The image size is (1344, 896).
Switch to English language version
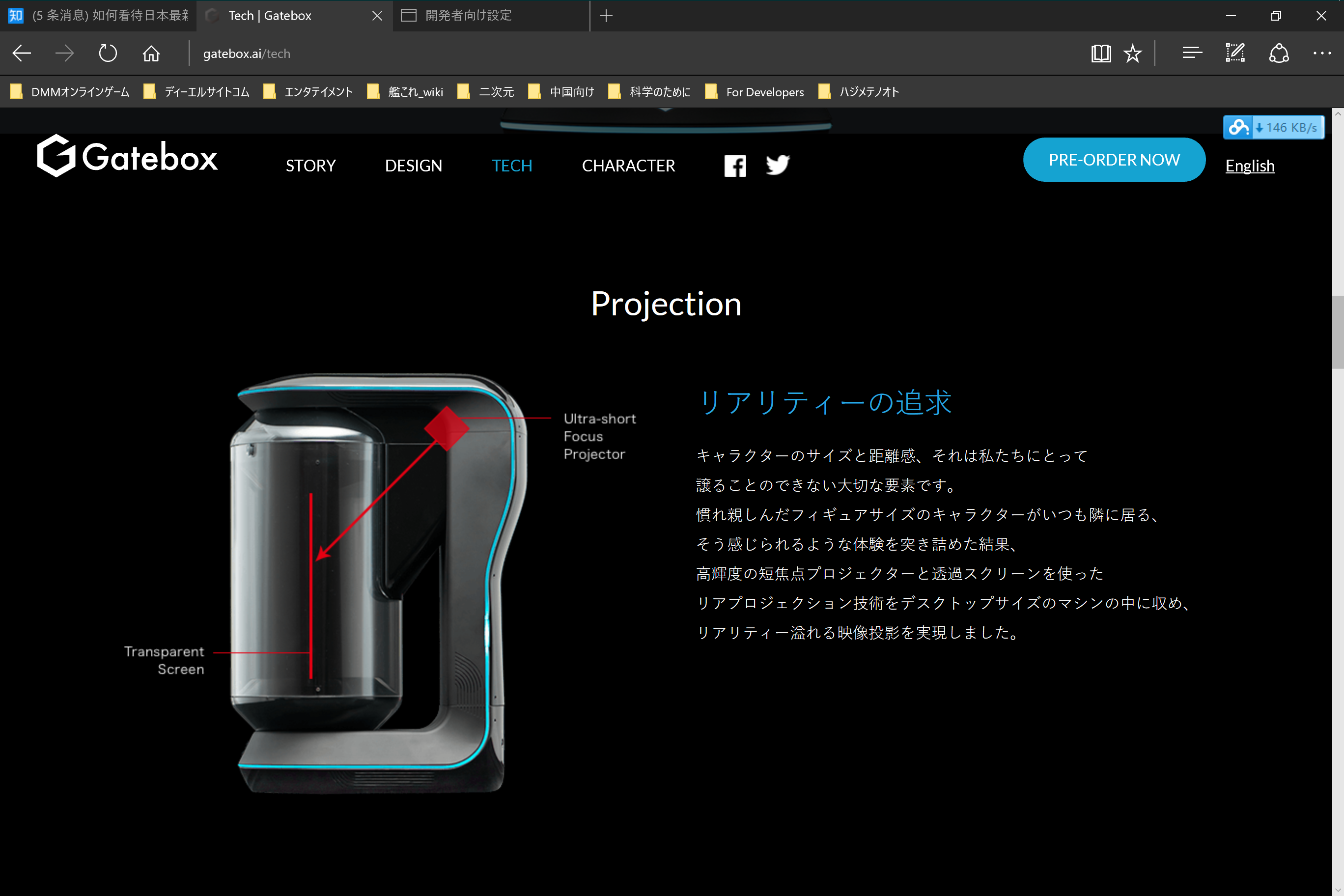pos(1250,165)
